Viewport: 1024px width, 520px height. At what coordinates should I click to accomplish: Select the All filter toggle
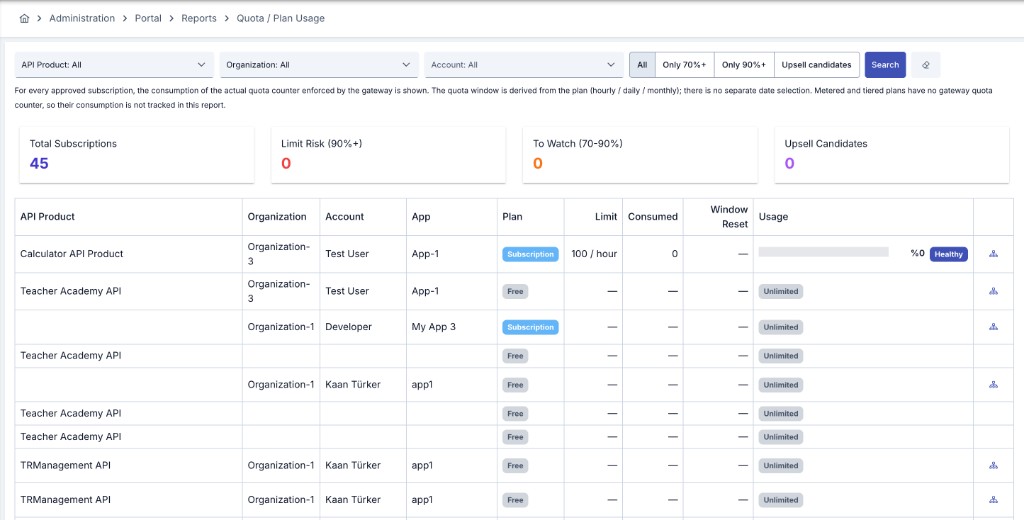tap(642, 65)
